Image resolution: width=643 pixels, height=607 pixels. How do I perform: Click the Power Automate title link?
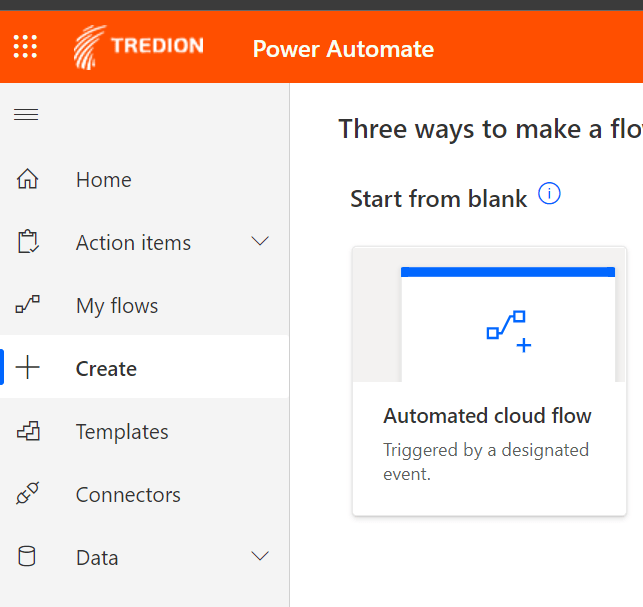click(343, 48)
